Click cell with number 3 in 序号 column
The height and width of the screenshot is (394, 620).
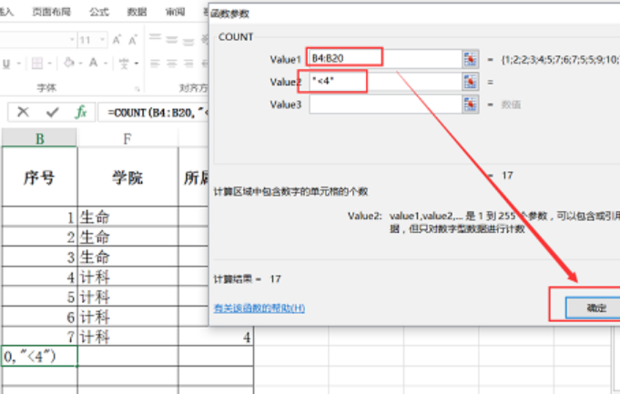40,257
